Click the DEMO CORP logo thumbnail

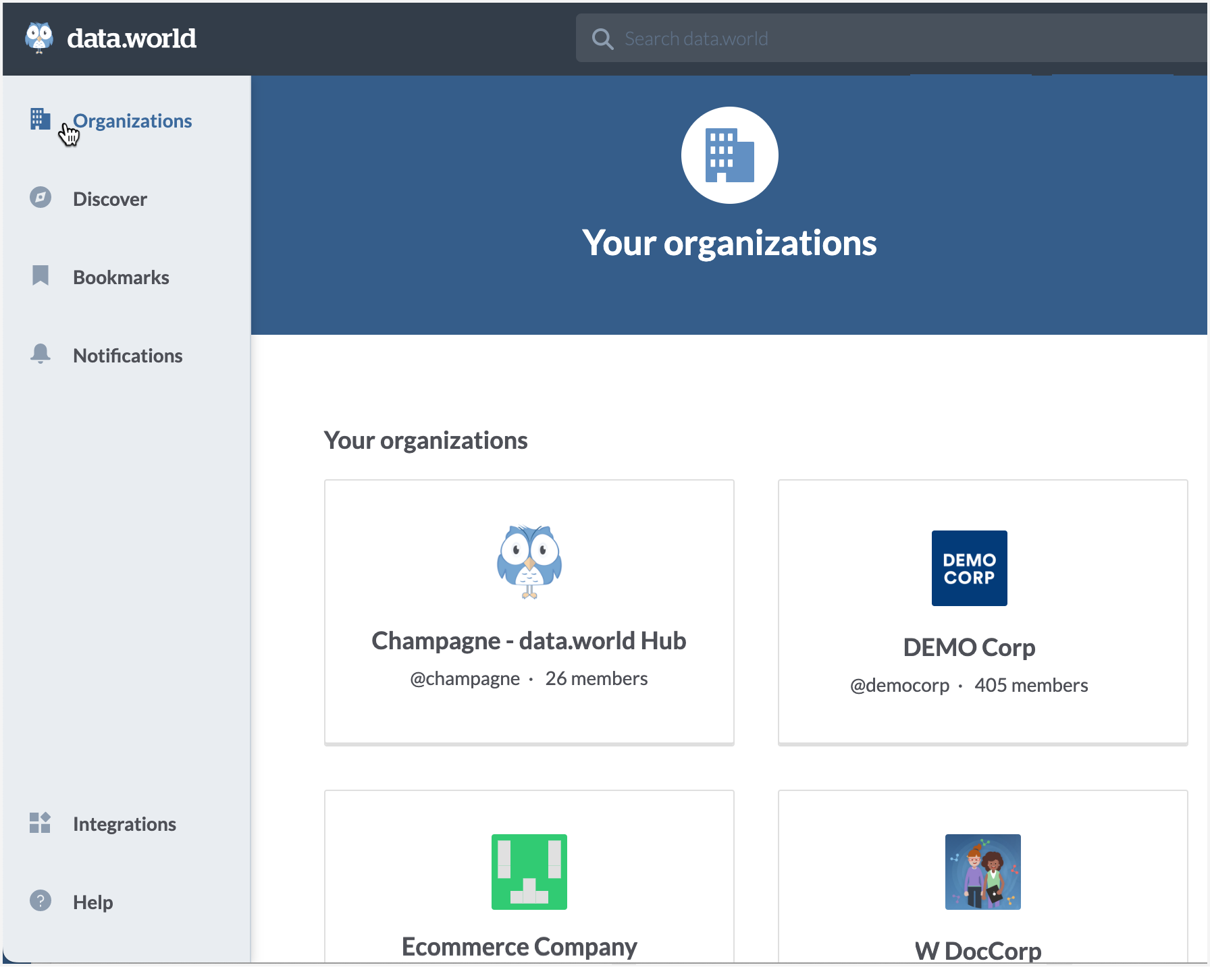[970, 568]
